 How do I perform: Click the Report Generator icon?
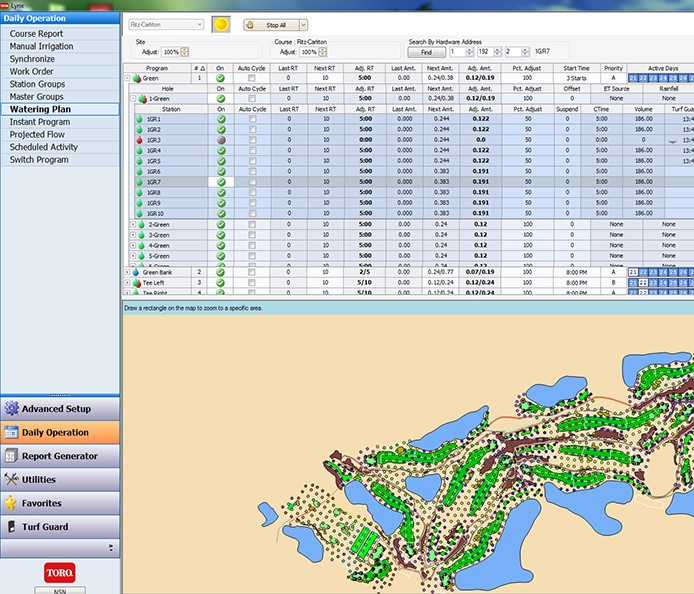(x=12, y=455)
